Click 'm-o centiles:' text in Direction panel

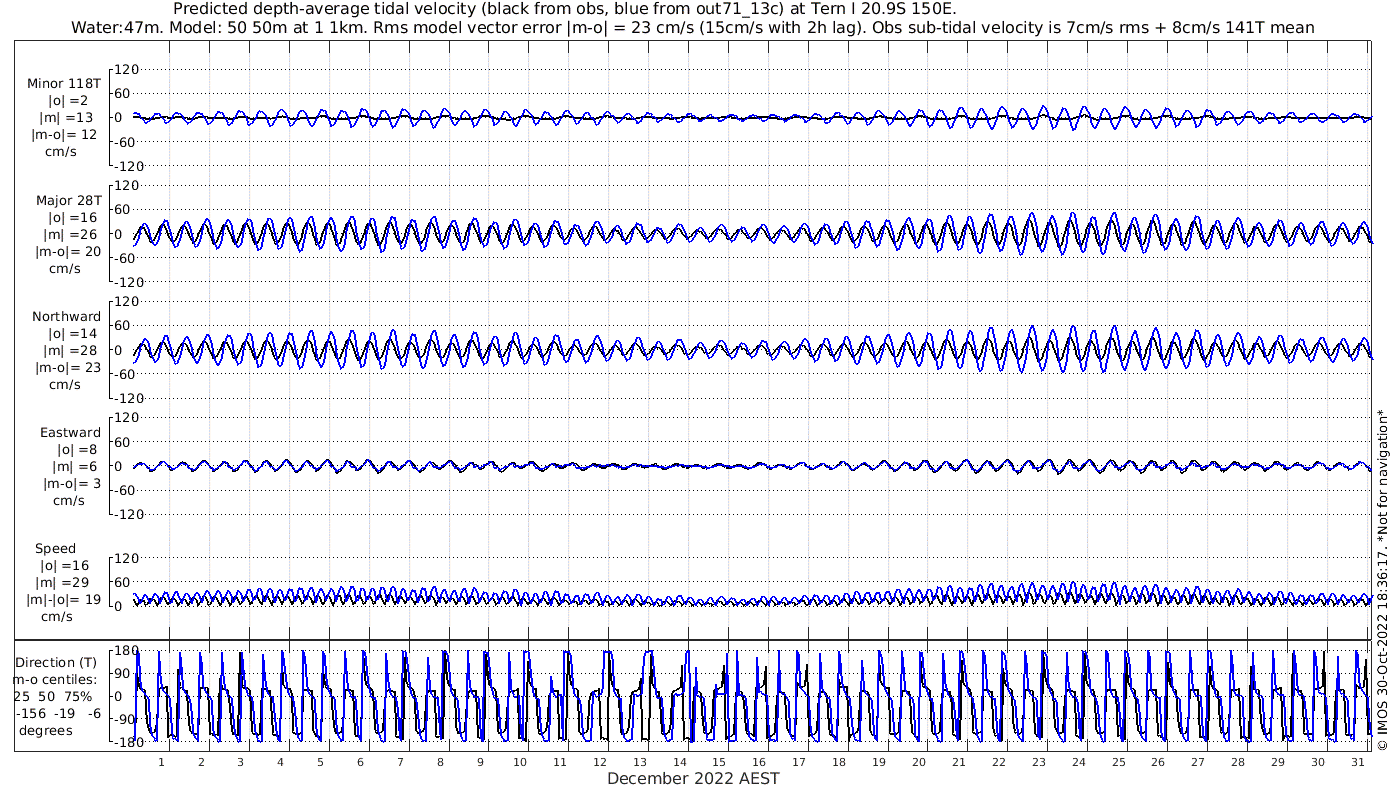tap(55, 679)
